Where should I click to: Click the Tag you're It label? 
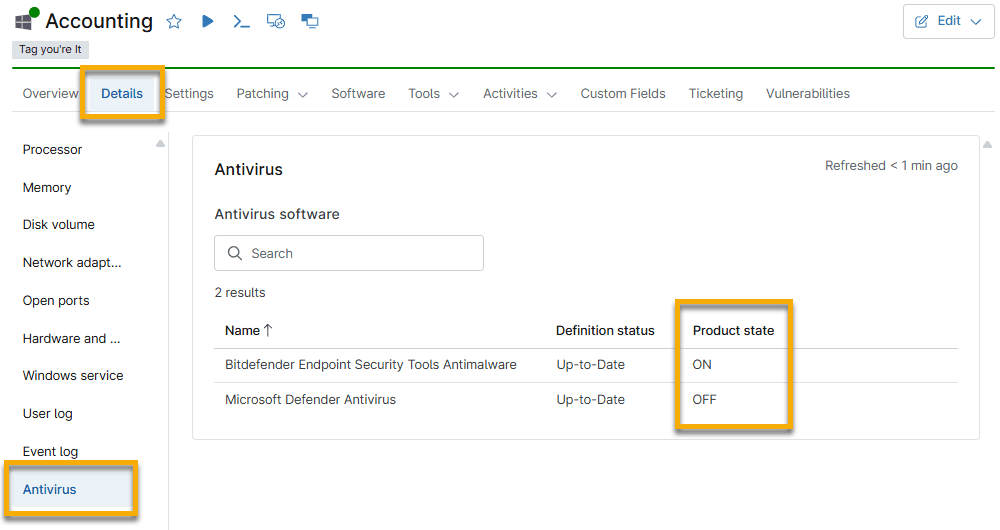[50, 49]
